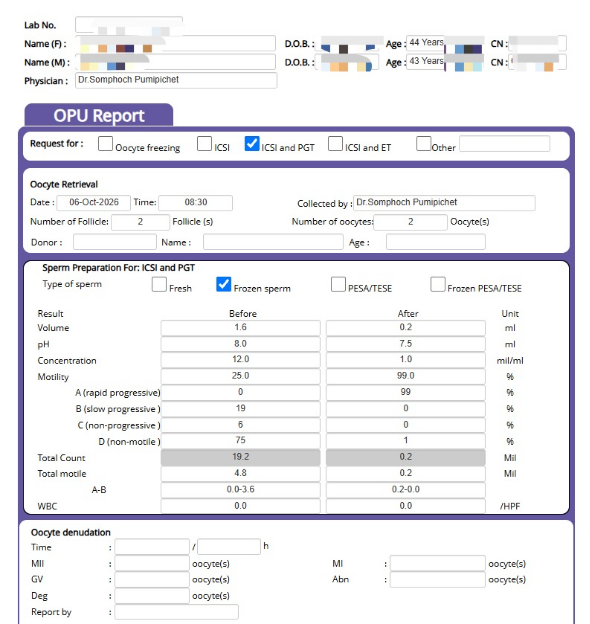The width and height of the screenshot is (590, 624).
Task: Check the Oocyte freezing checkbox
Action: [105, 144]
